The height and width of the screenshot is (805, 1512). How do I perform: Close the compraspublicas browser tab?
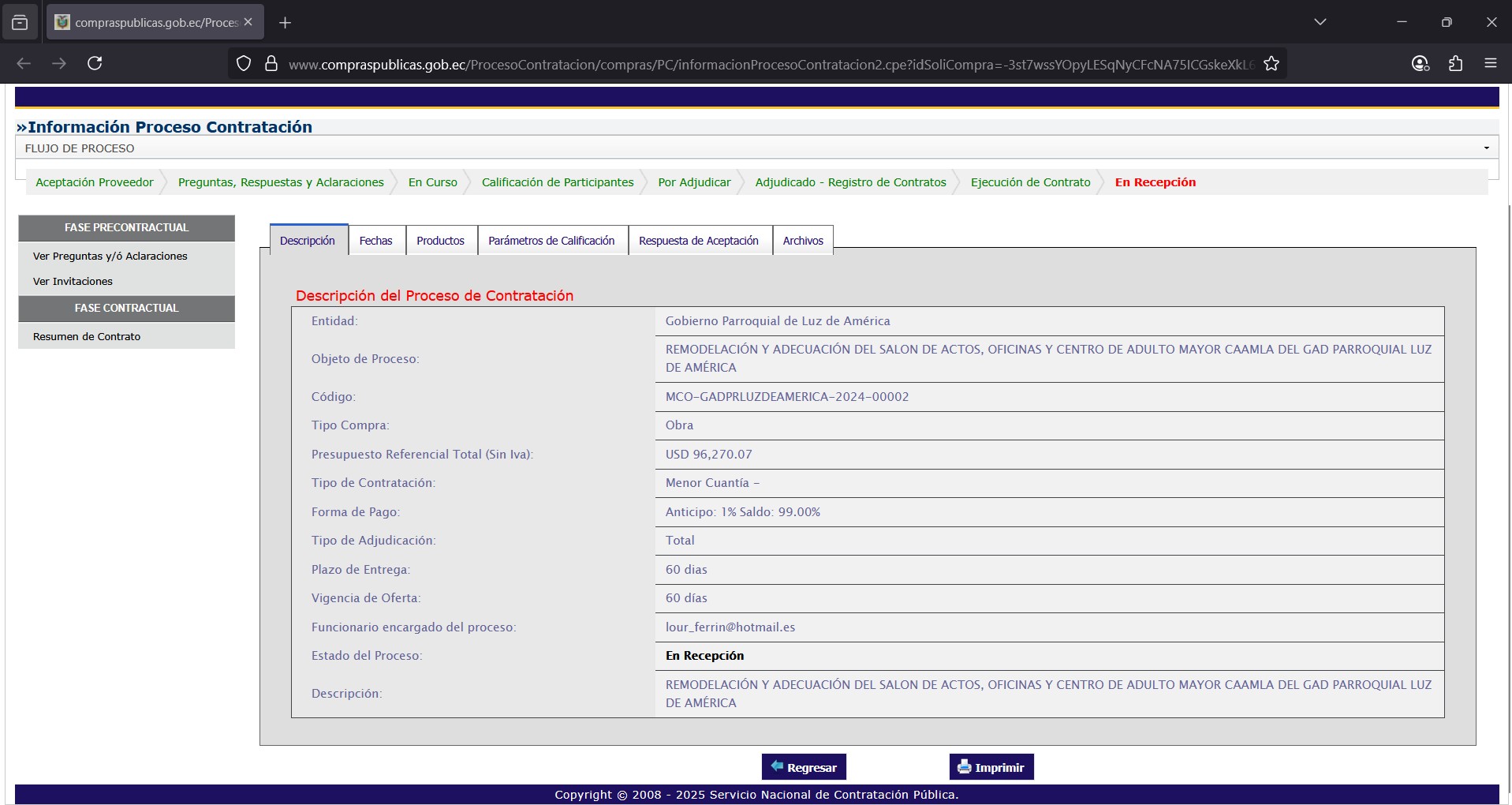pyautogui.click(x=248, y=22)
